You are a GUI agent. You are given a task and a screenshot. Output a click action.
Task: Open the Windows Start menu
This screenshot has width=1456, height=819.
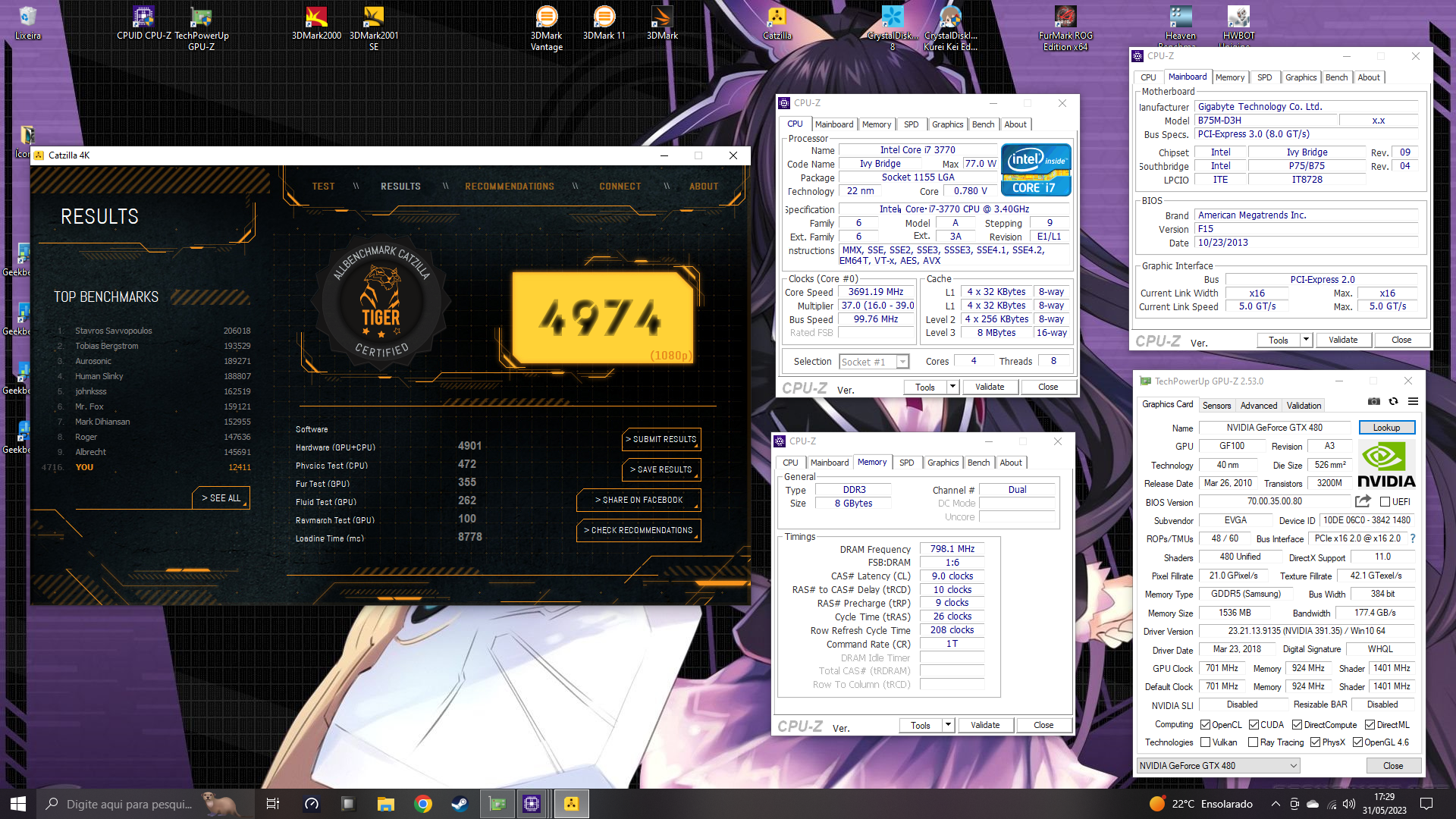click(x=18, y=804)
